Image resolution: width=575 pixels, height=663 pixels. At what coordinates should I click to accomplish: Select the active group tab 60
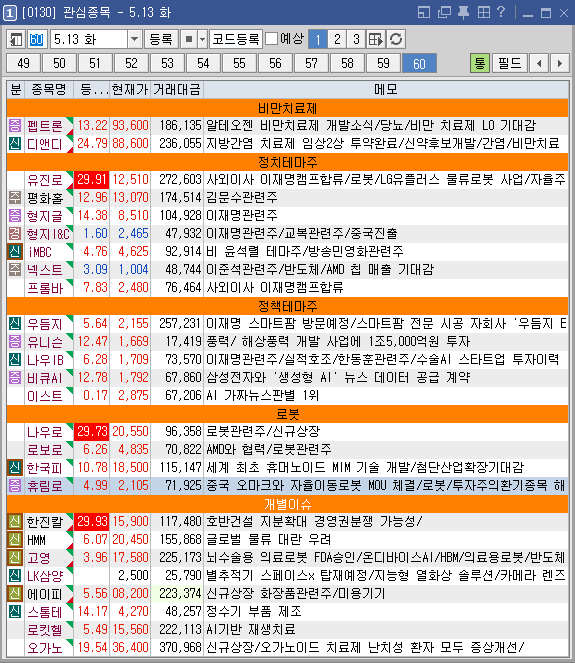tap(419, 63)
